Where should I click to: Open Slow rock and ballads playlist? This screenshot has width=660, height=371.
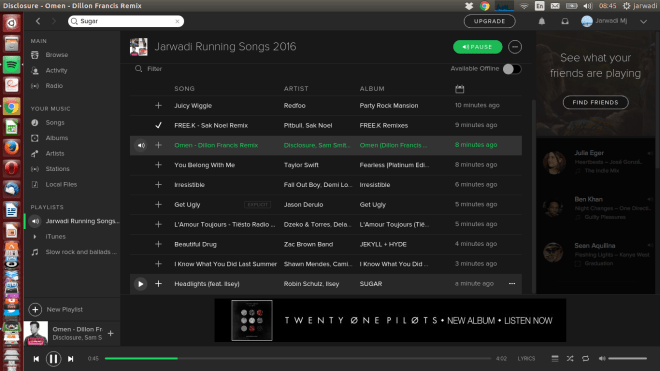pyautogui.click(x=81, y=252)
